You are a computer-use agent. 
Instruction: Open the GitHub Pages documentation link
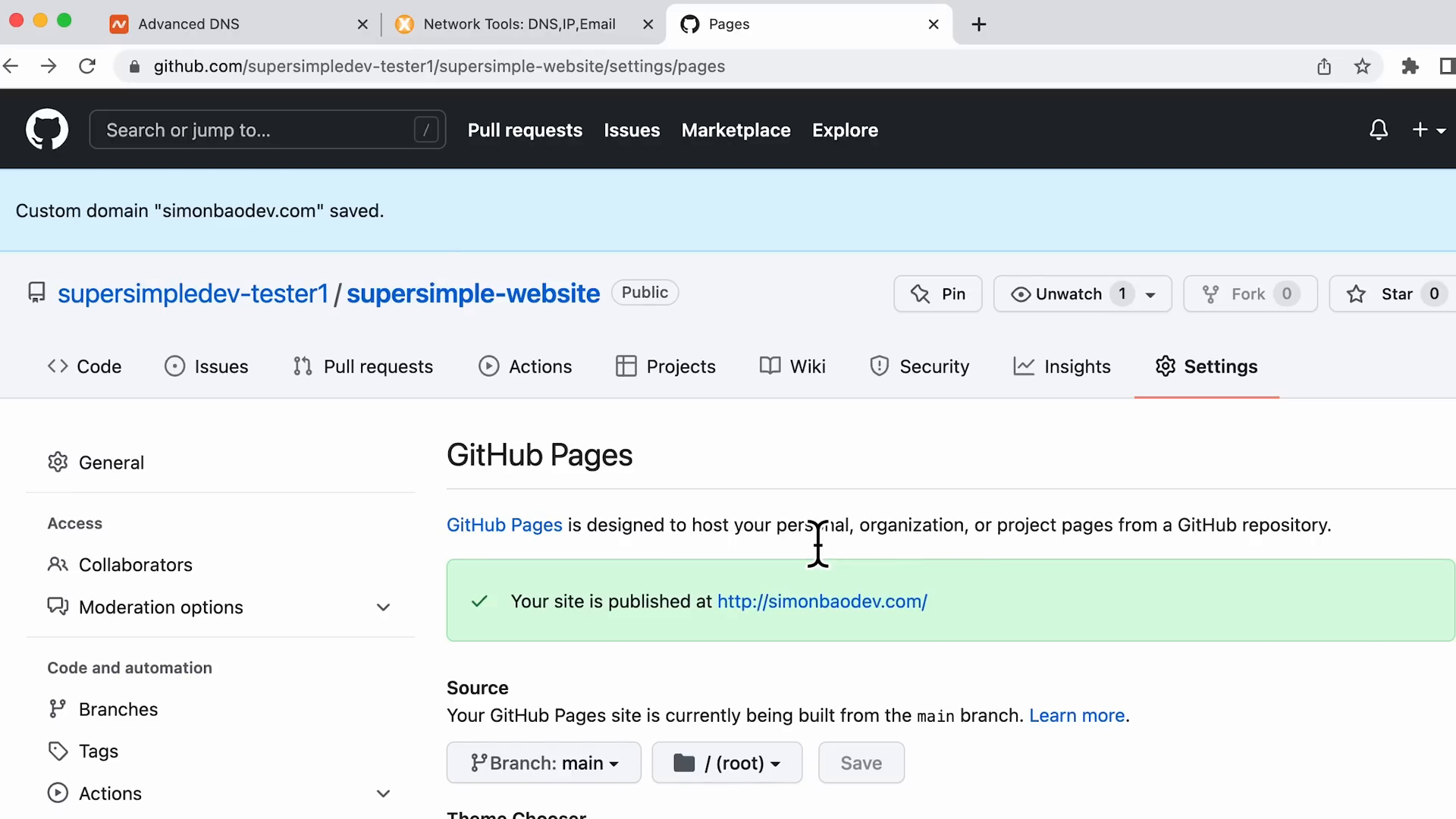(504, 525)
